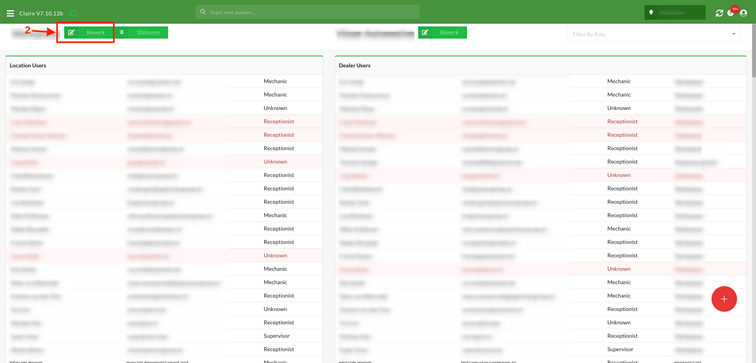Screen dimensions: 756x363
Task: Open the user account profile icon
Action: (743, 13)
